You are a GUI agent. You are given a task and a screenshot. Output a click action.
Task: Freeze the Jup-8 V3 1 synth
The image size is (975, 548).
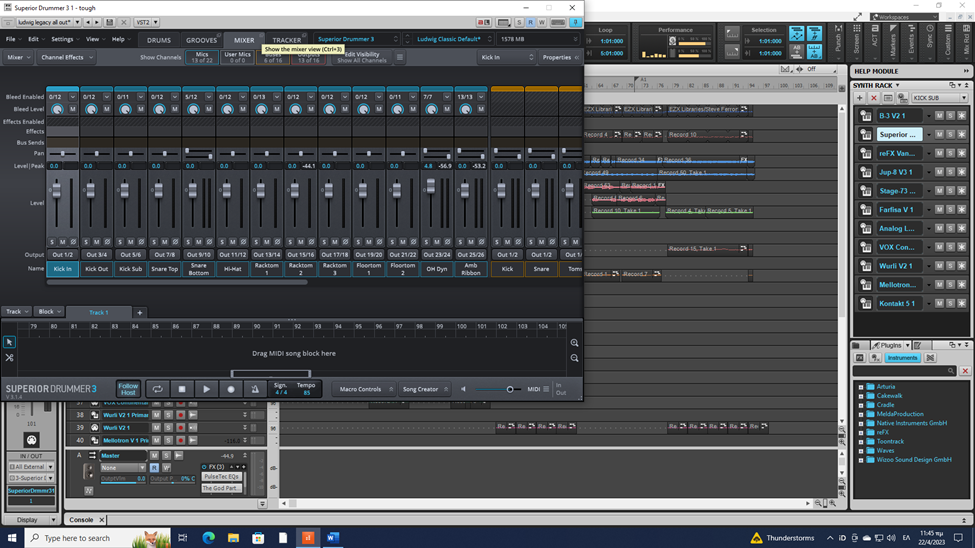(x=962, y=172)
